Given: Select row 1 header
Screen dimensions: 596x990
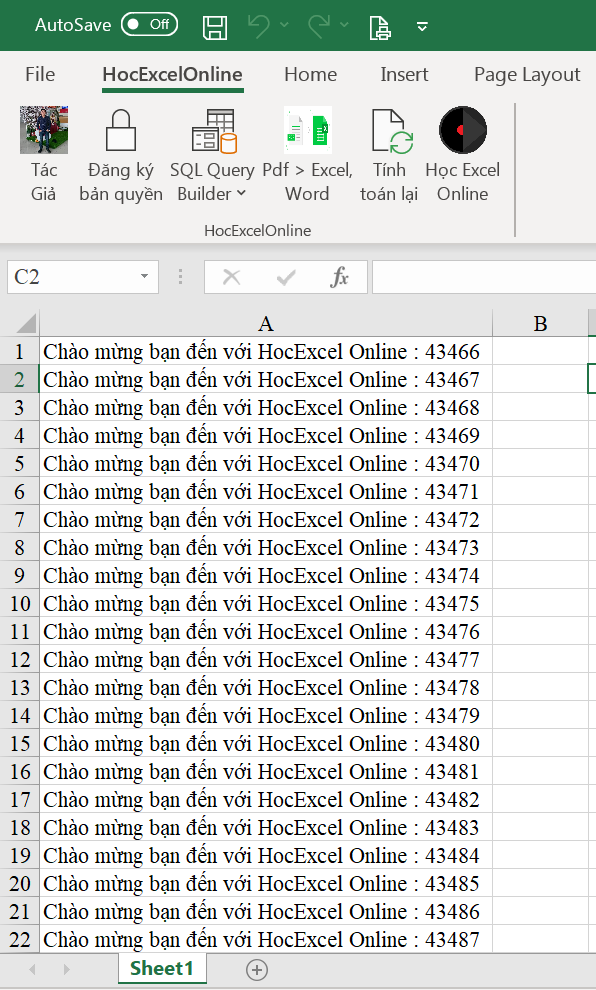Looking at the screenshot, I should 20,351.
